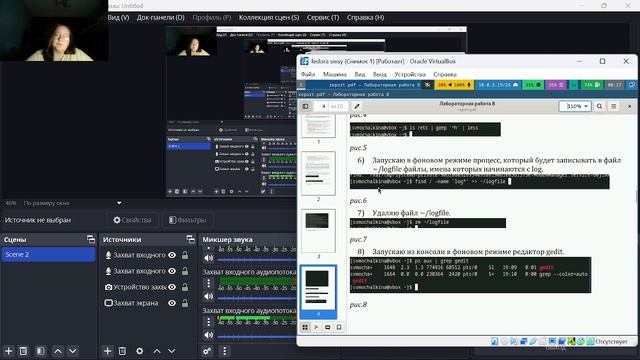
Task: Switch sidebar to bookmarks view
Action: click(x=339, y=327)
